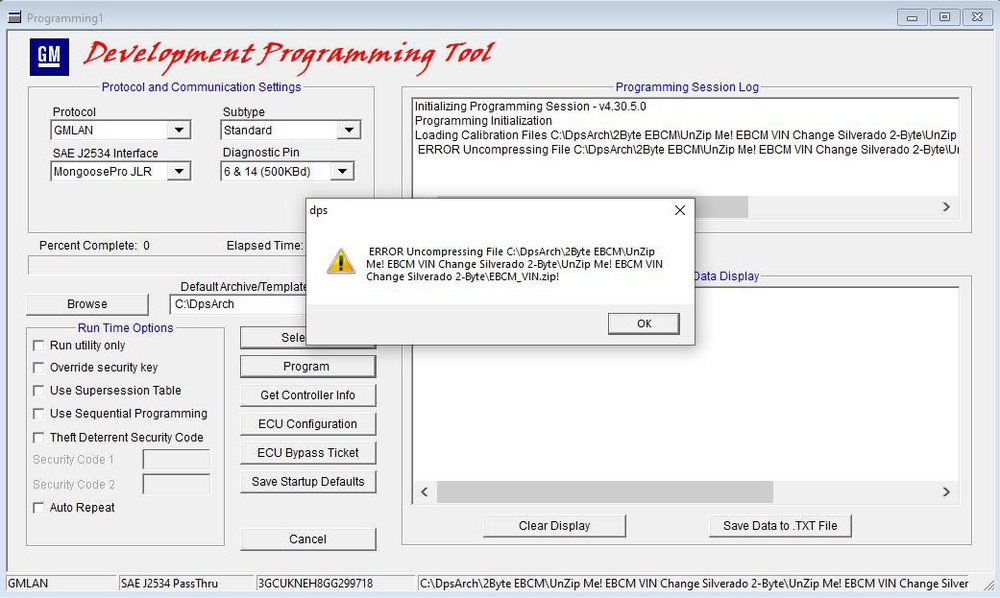Click the C:\DpsArch archive path field
Image resolution: width=1000 pixels, height=598 pixels.
click(x=239, y=304)
